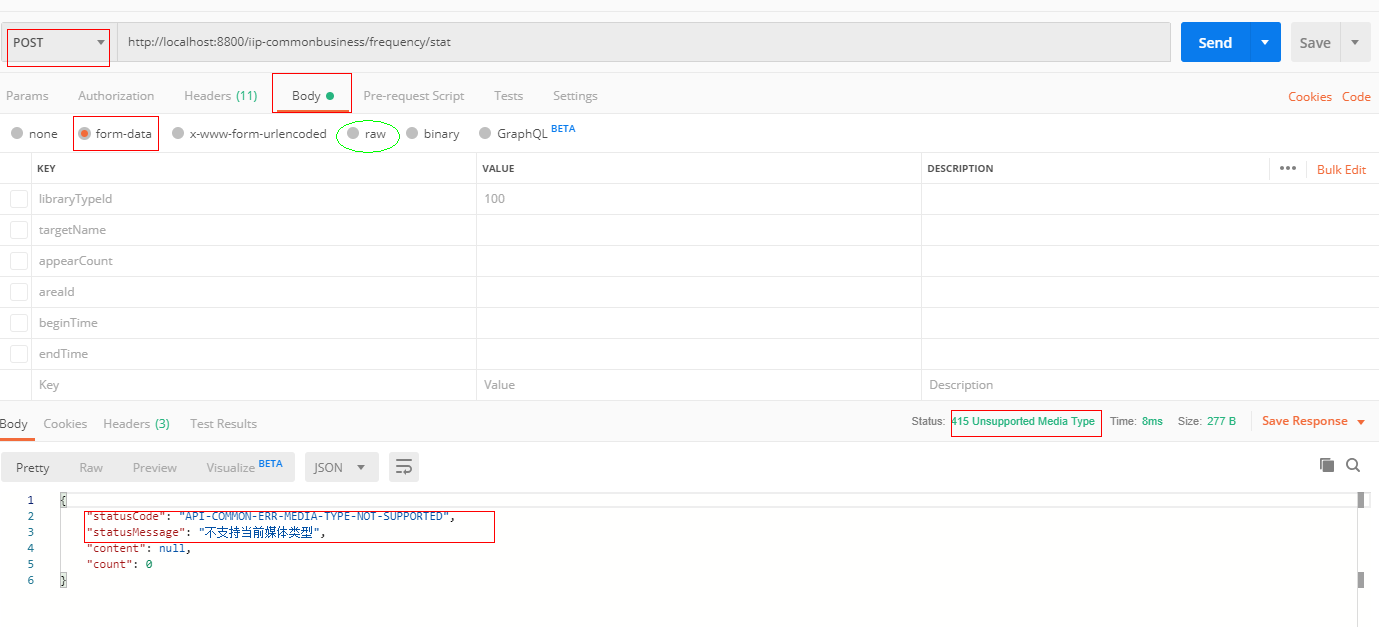Click the new Value input field
Screen dimensions: 1379x627
[699, 385]
